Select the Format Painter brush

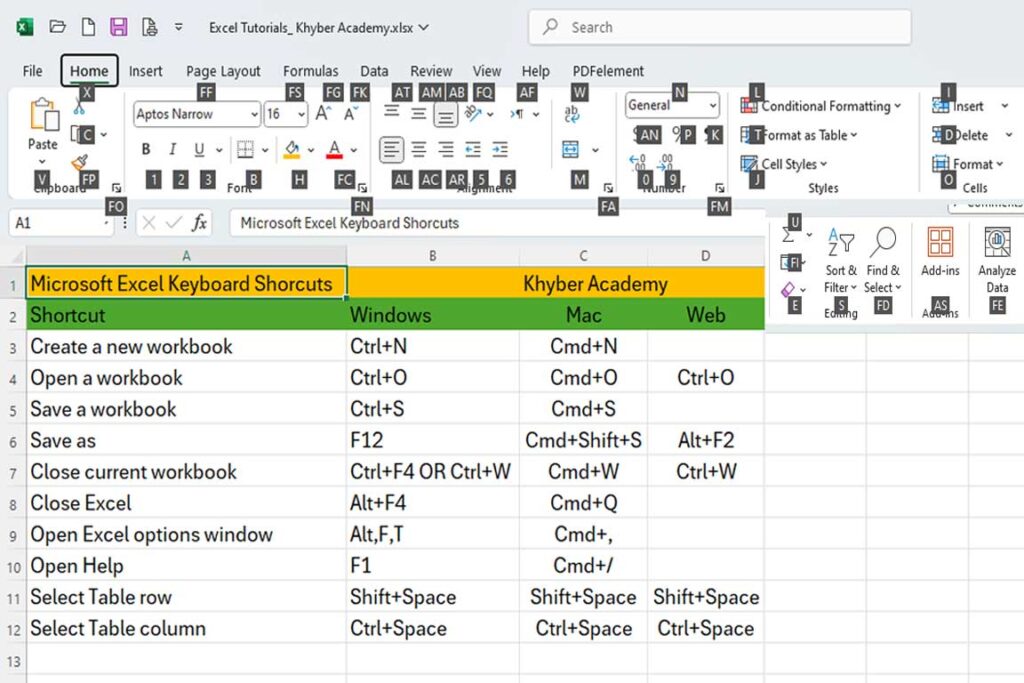[x=79, y=161]
